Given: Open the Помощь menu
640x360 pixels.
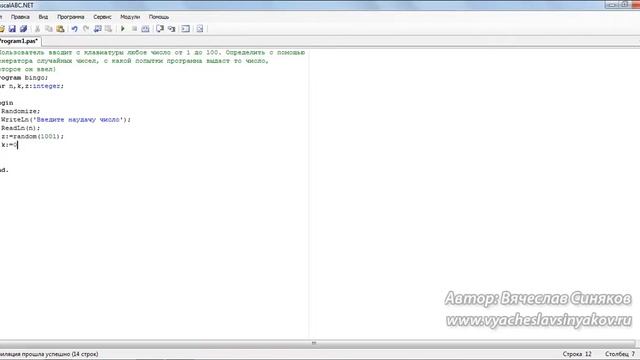Looking at the screenshot, I should coord(159,17).
